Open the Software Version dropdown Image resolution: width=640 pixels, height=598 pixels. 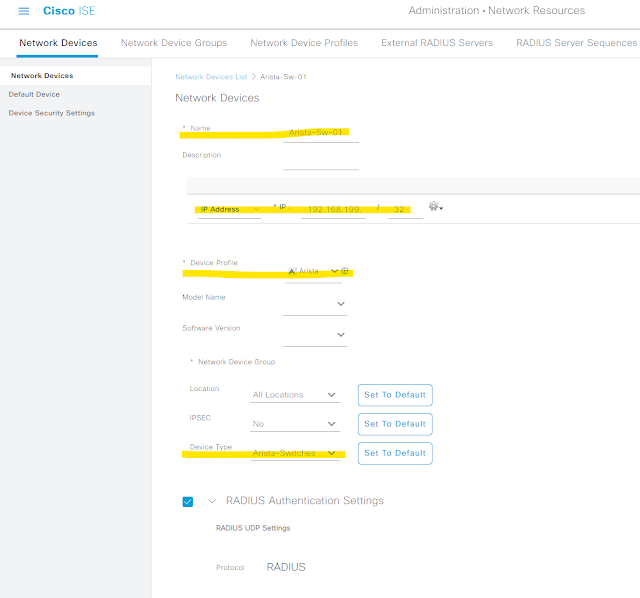click(315, 335)
